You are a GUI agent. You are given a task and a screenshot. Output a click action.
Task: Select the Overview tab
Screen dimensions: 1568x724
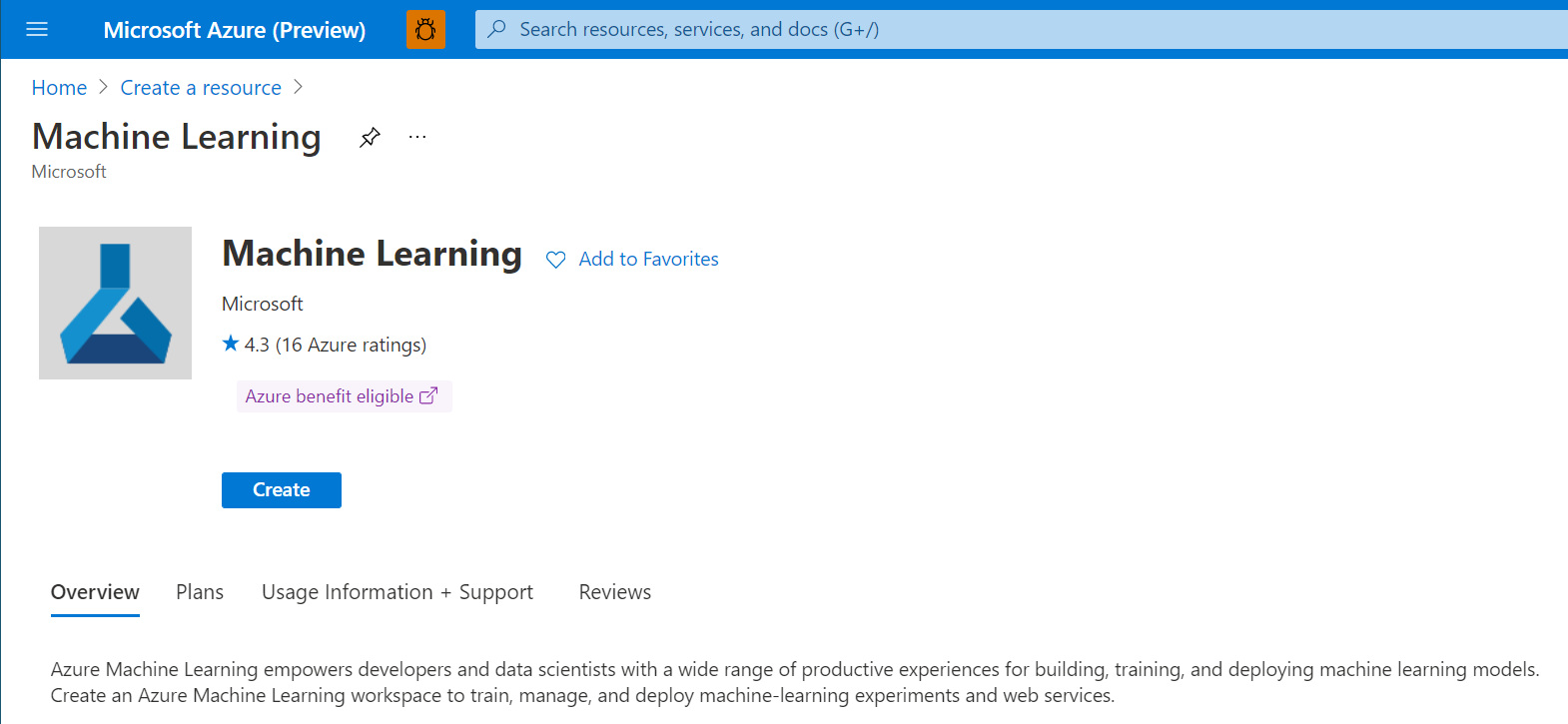click(x=95, y=592)
